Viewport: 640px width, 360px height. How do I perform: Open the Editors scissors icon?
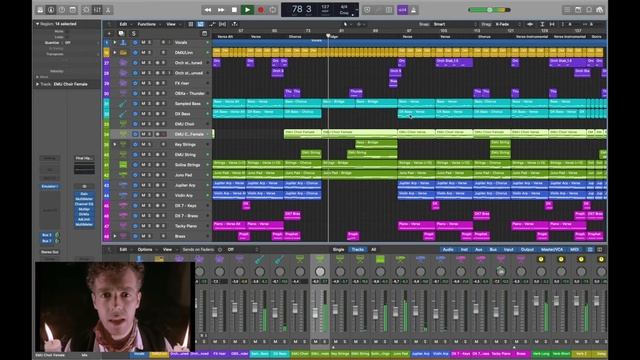click(108, 10)
